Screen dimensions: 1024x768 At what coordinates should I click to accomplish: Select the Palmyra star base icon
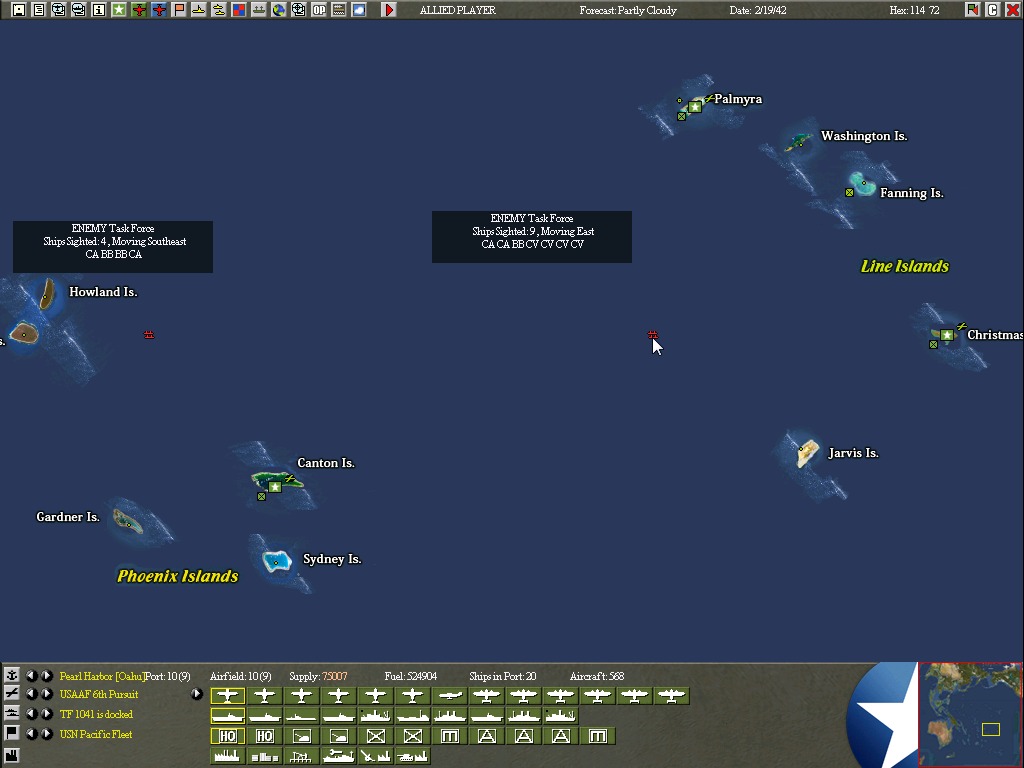click(x=695, y=107)
